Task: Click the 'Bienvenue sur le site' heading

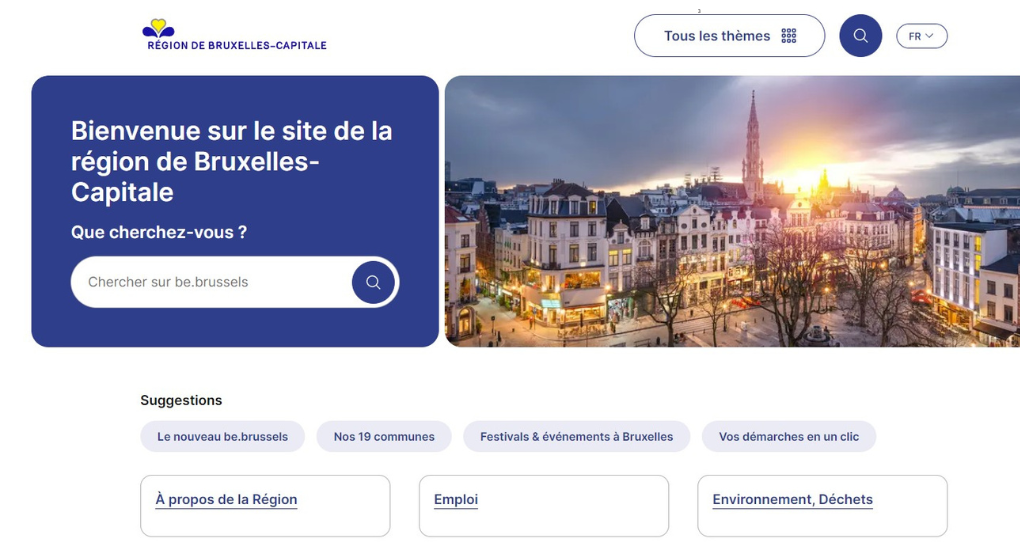Action: pyautogui.click(x=231, y=160)
